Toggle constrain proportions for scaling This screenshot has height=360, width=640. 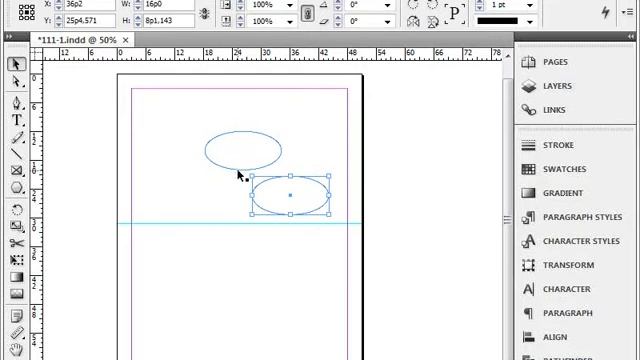[308, 13]
